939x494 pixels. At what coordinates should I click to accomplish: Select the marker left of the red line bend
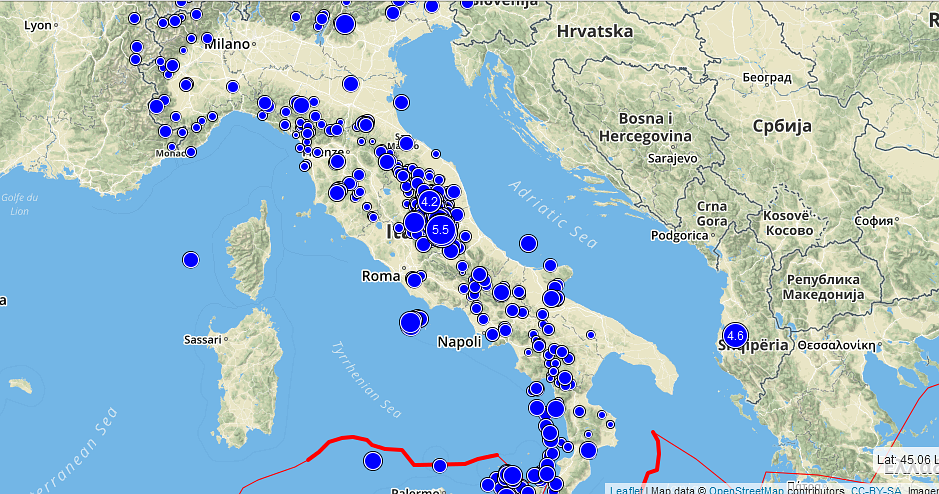(372, 460)
